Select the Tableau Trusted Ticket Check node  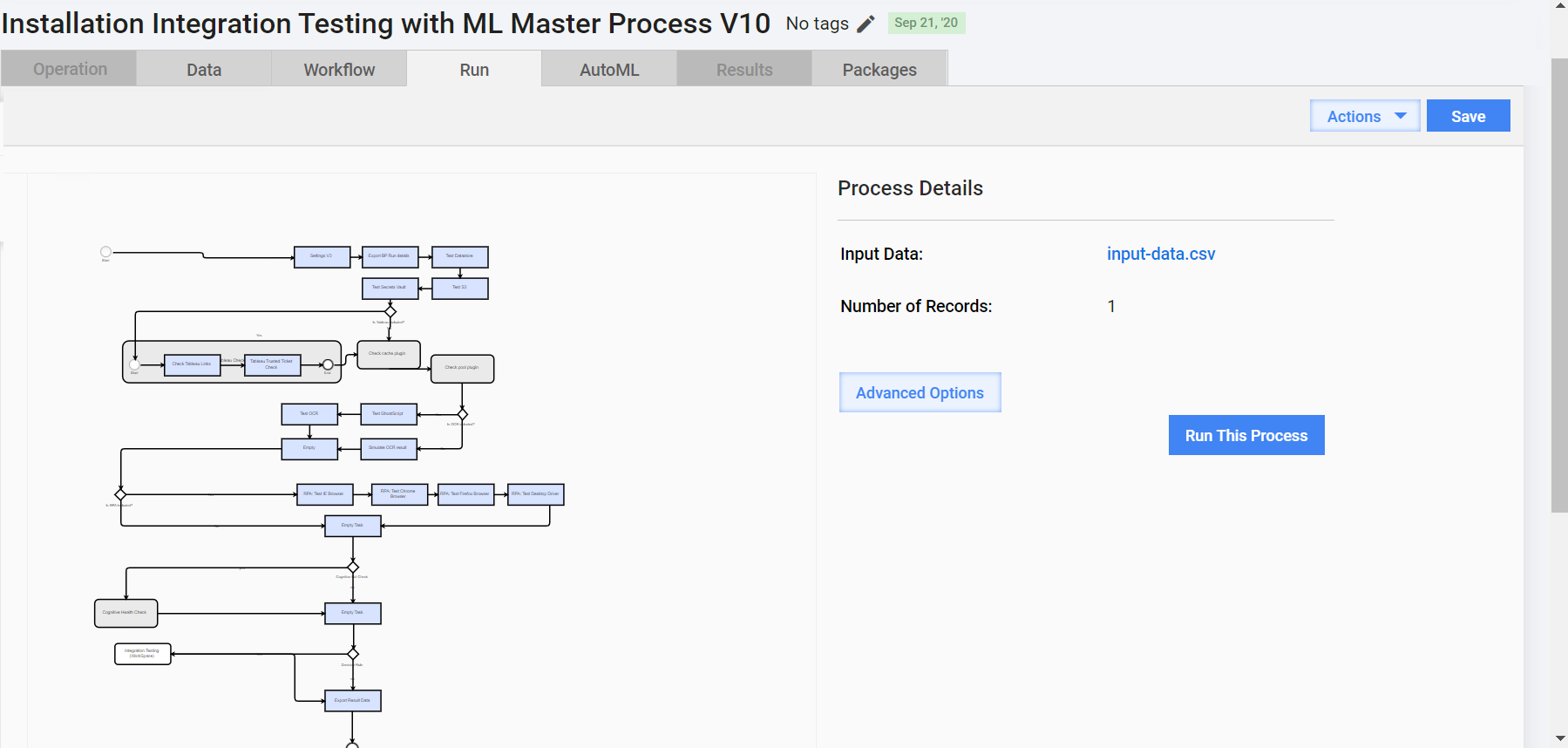(273, 365)
